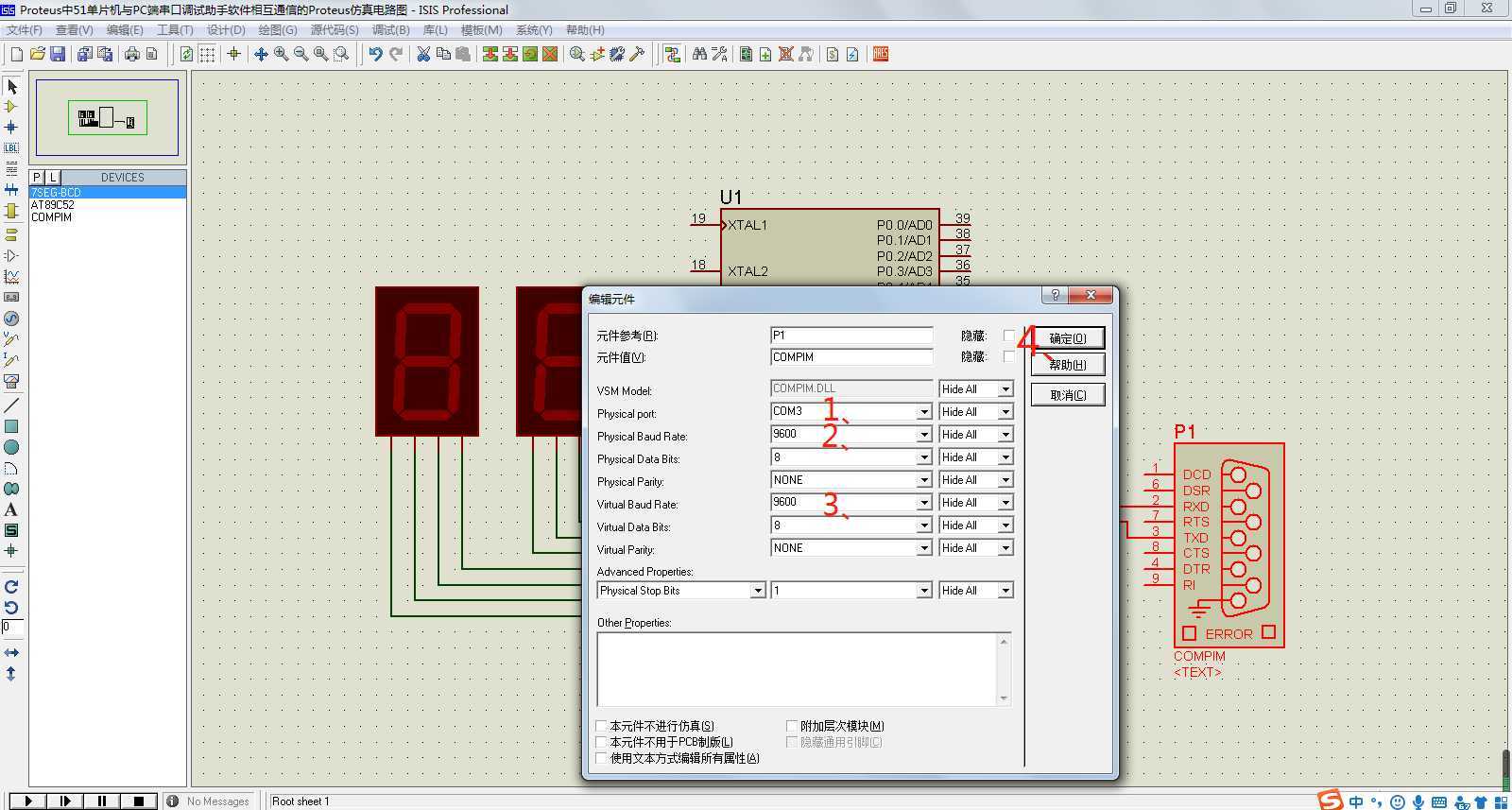The width and height of the screenshot is (1512, 810).
Task: Open the Virtual Parity dropdown
Action: tap(923, 548)
